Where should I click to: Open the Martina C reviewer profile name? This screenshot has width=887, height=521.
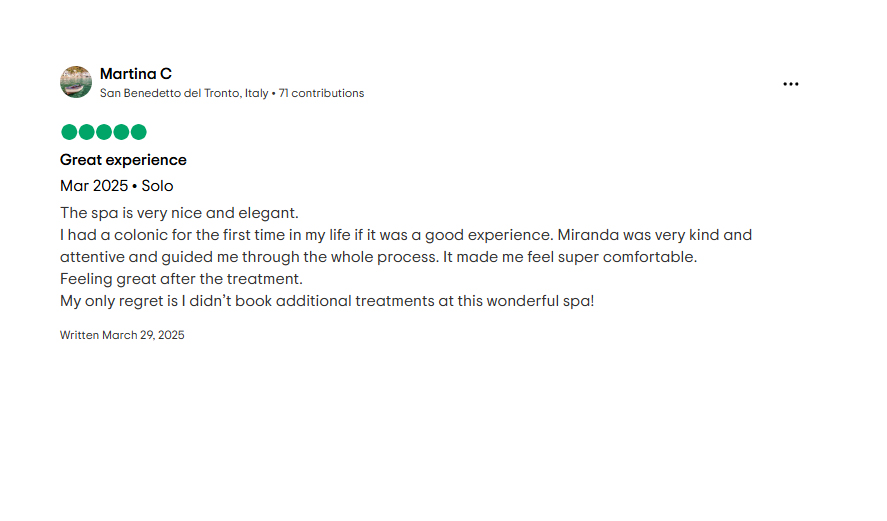point(136,74)
